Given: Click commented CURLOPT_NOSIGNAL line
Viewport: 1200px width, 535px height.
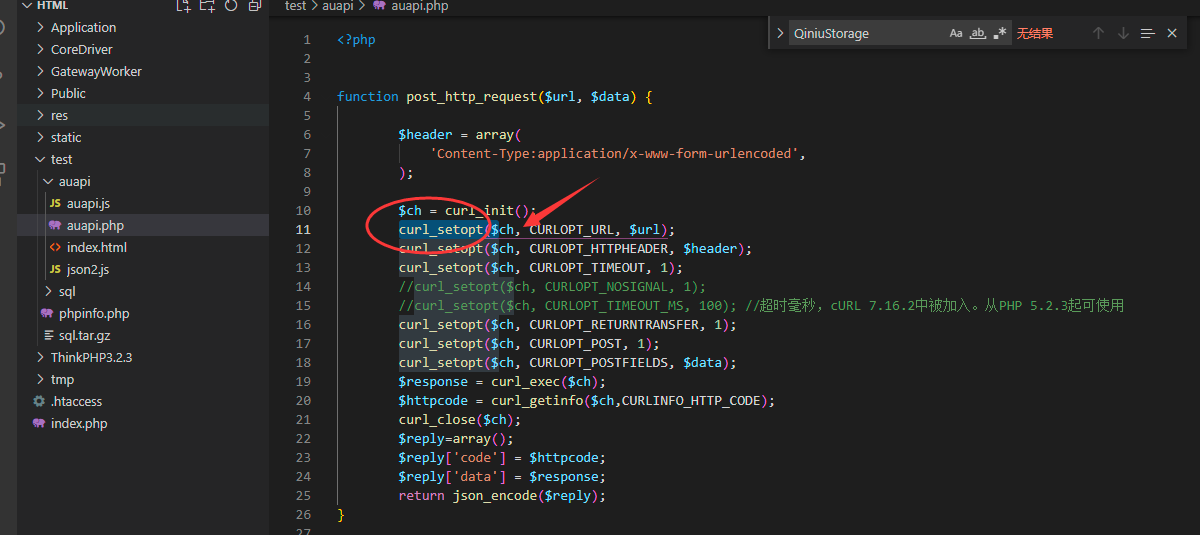Looking at the screenshot, I should 552,287.
